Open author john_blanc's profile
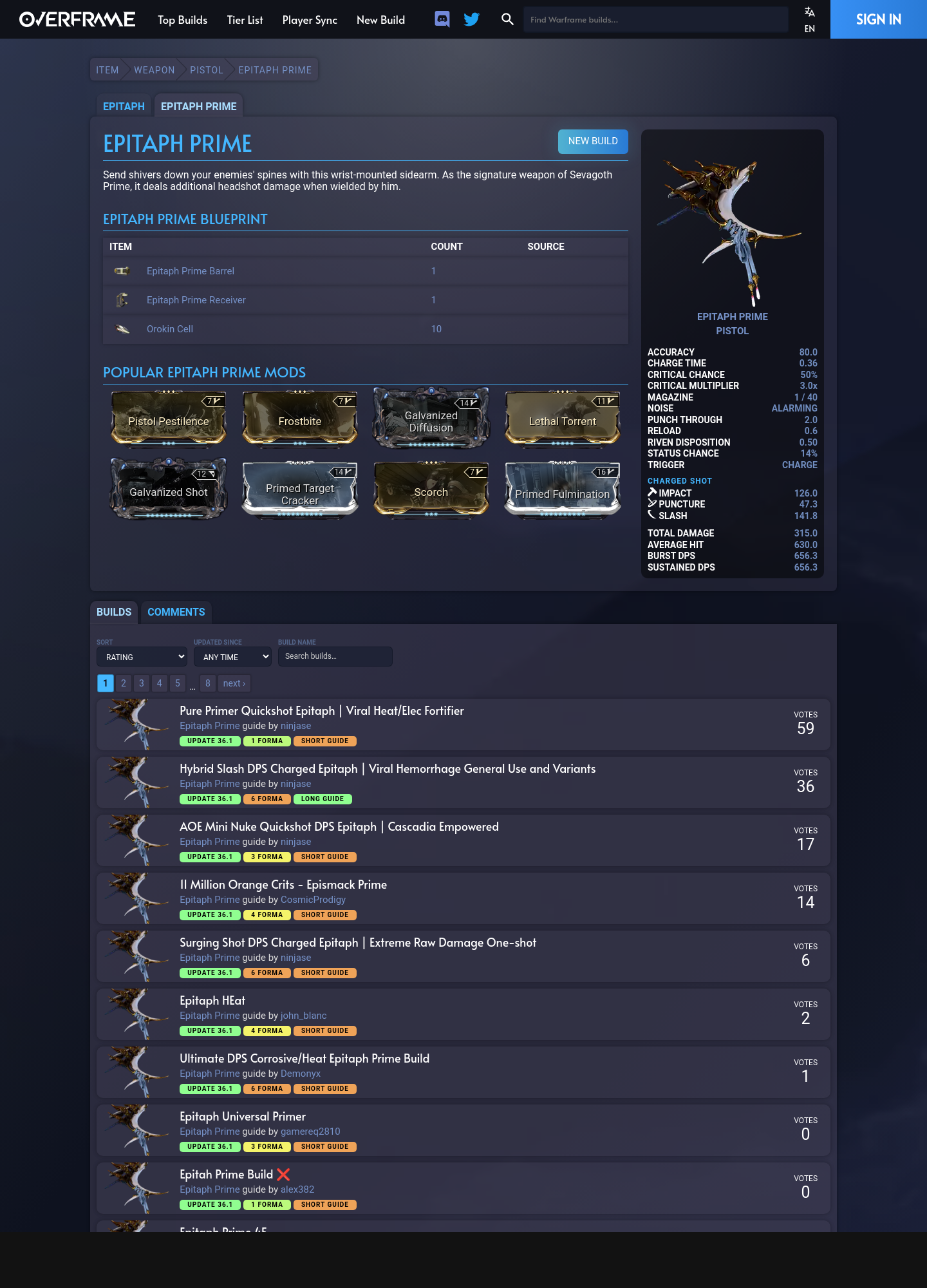Viewport: 927px width, 1288px height. click(304, 1016)
